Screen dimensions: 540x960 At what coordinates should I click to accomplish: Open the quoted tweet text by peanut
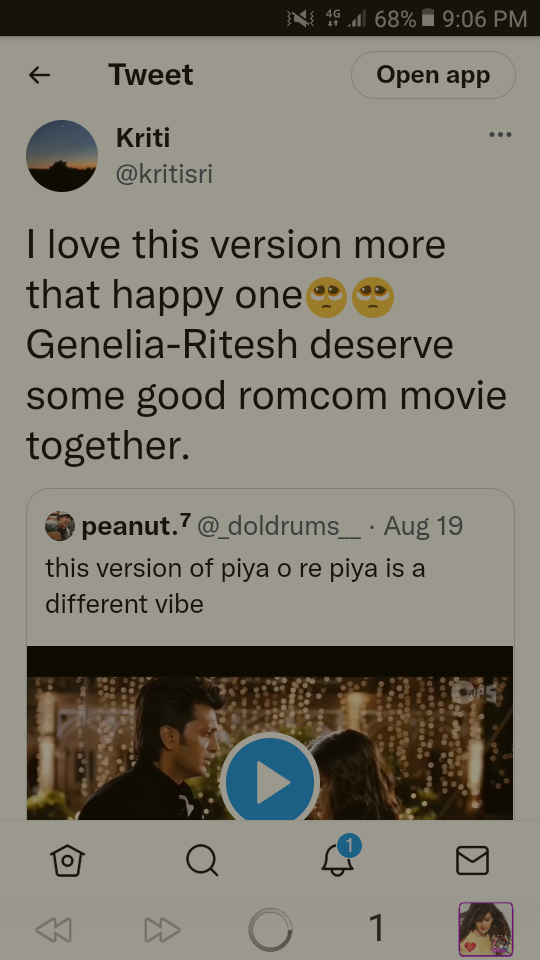[235, 587]
